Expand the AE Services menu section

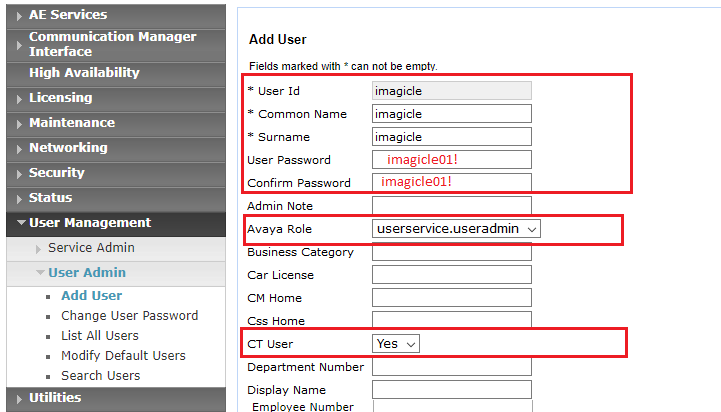tap(68, 15)
